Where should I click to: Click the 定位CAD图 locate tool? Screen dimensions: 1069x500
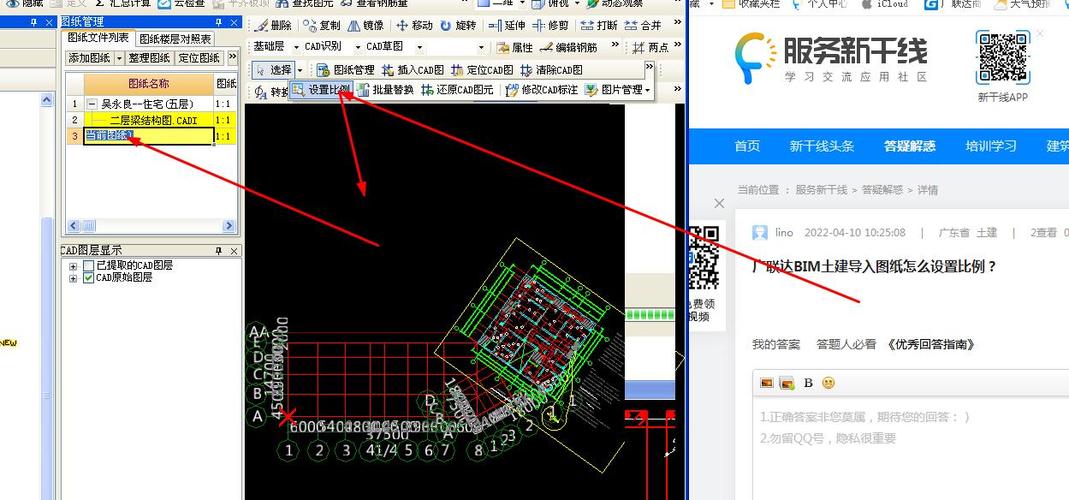pyautogui.click(x=482, y=70)
